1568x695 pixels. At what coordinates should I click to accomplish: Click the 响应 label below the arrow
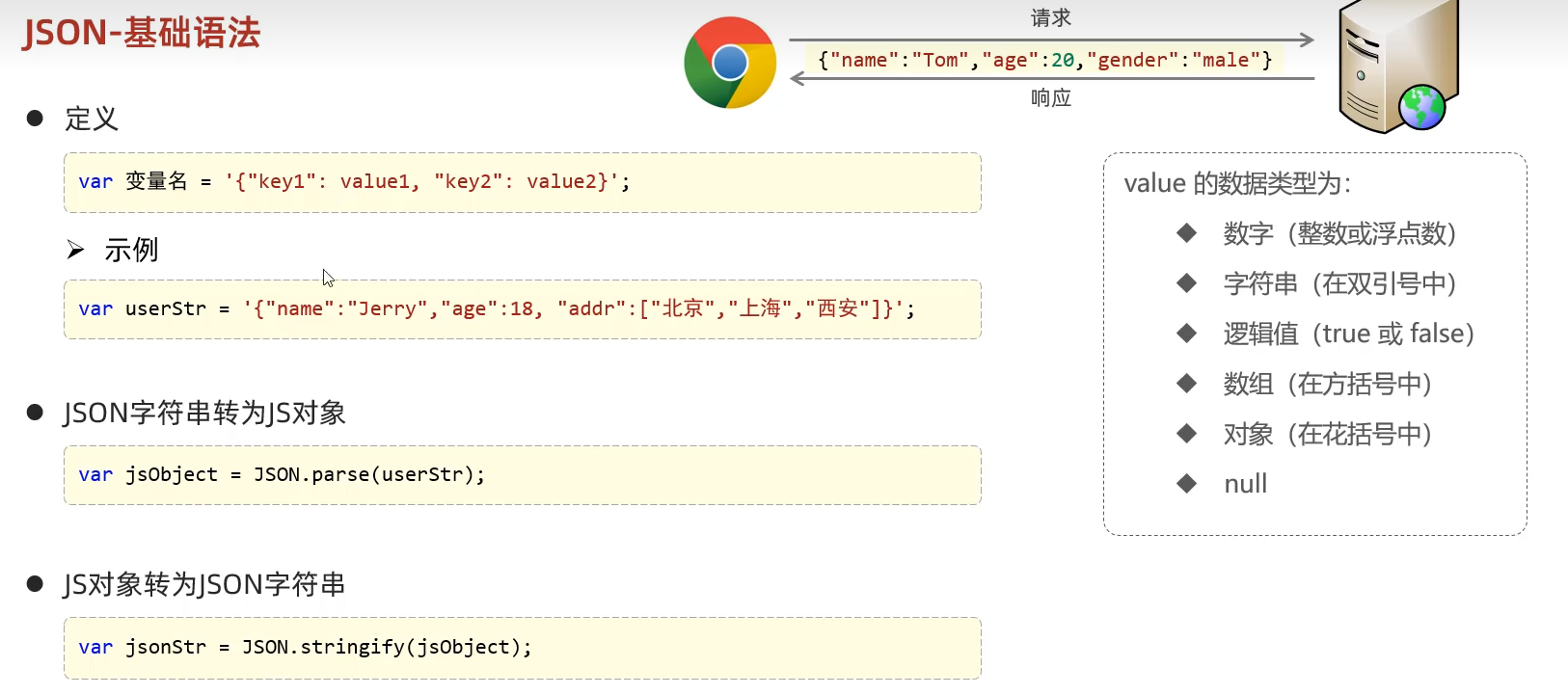(x=1050, y=97)
